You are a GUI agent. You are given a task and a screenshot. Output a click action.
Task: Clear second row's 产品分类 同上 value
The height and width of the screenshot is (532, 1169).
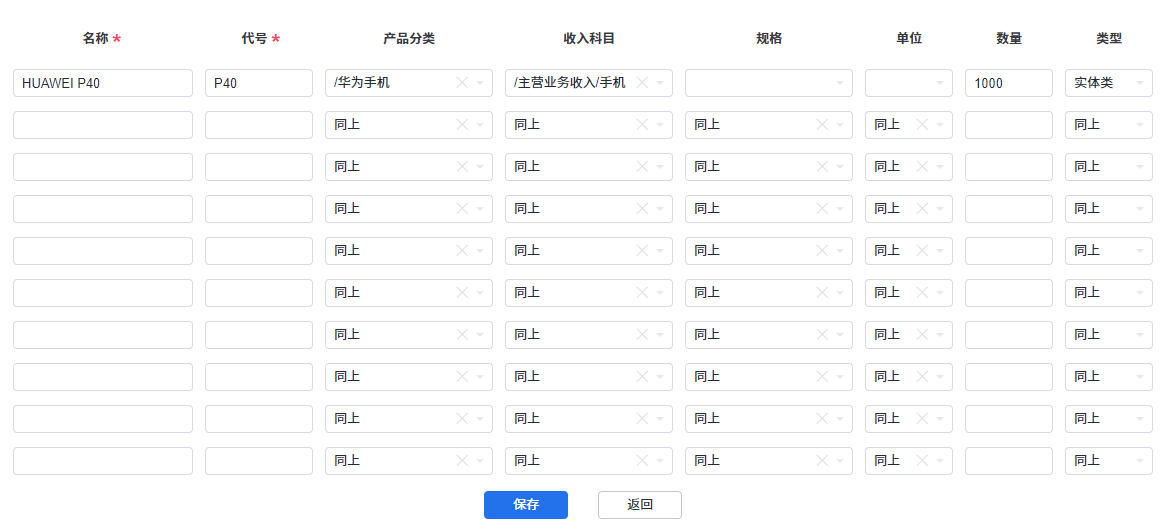click(x=462, y=125)
